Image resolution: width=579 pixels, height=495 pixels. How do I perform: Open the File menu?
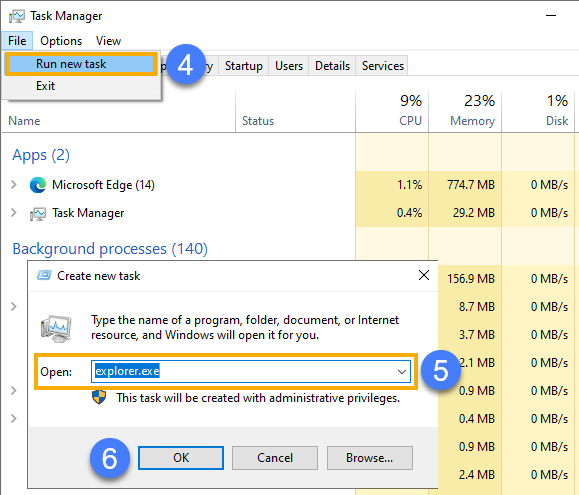pos(17,41)
